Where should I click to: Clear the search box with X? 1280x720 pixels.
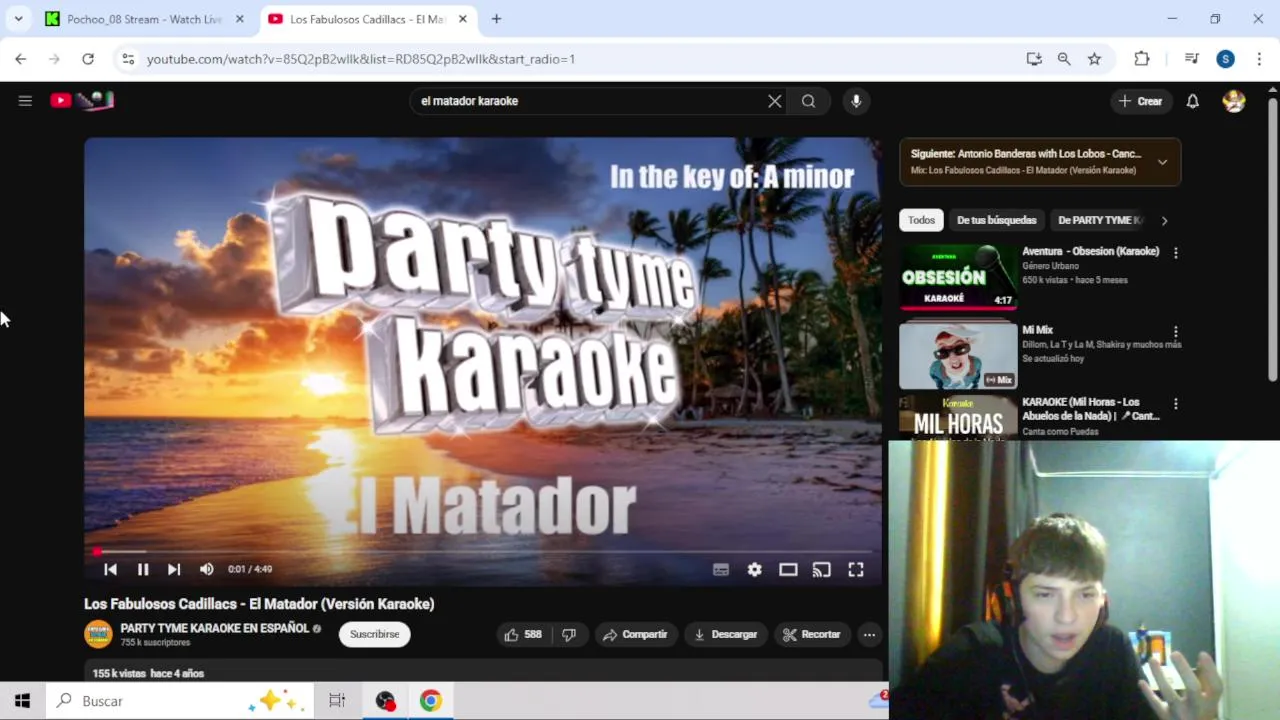(x=774, y=101)
